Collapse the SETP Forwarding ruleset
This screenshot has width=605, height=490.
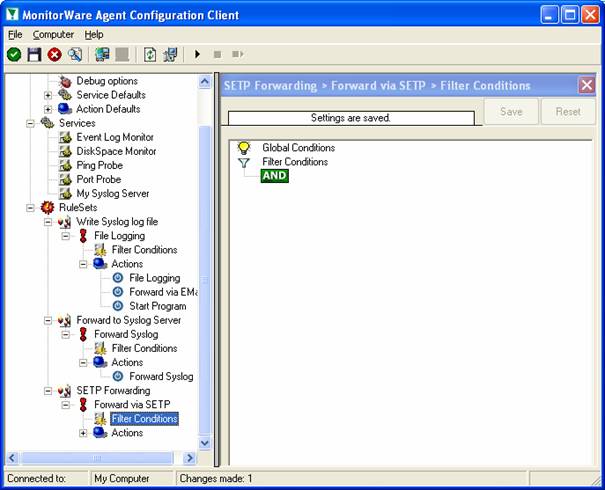tap(48, 391)
